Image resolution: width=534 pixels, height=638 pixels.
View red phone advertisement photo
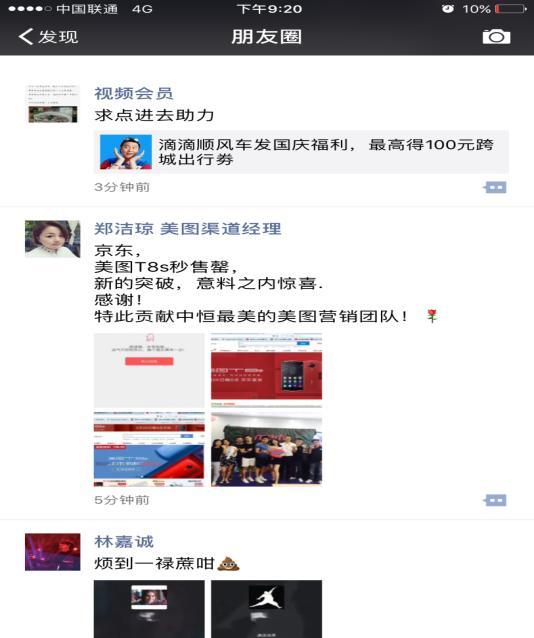[x=266, y=370]
